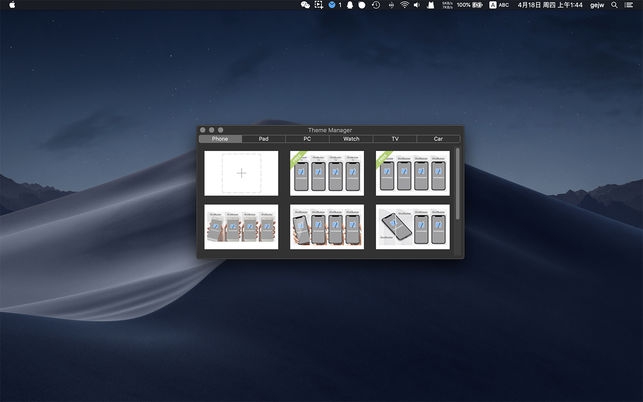
Task: Open the Wi-Fi status menu
Action: click(x=404, y=5)
